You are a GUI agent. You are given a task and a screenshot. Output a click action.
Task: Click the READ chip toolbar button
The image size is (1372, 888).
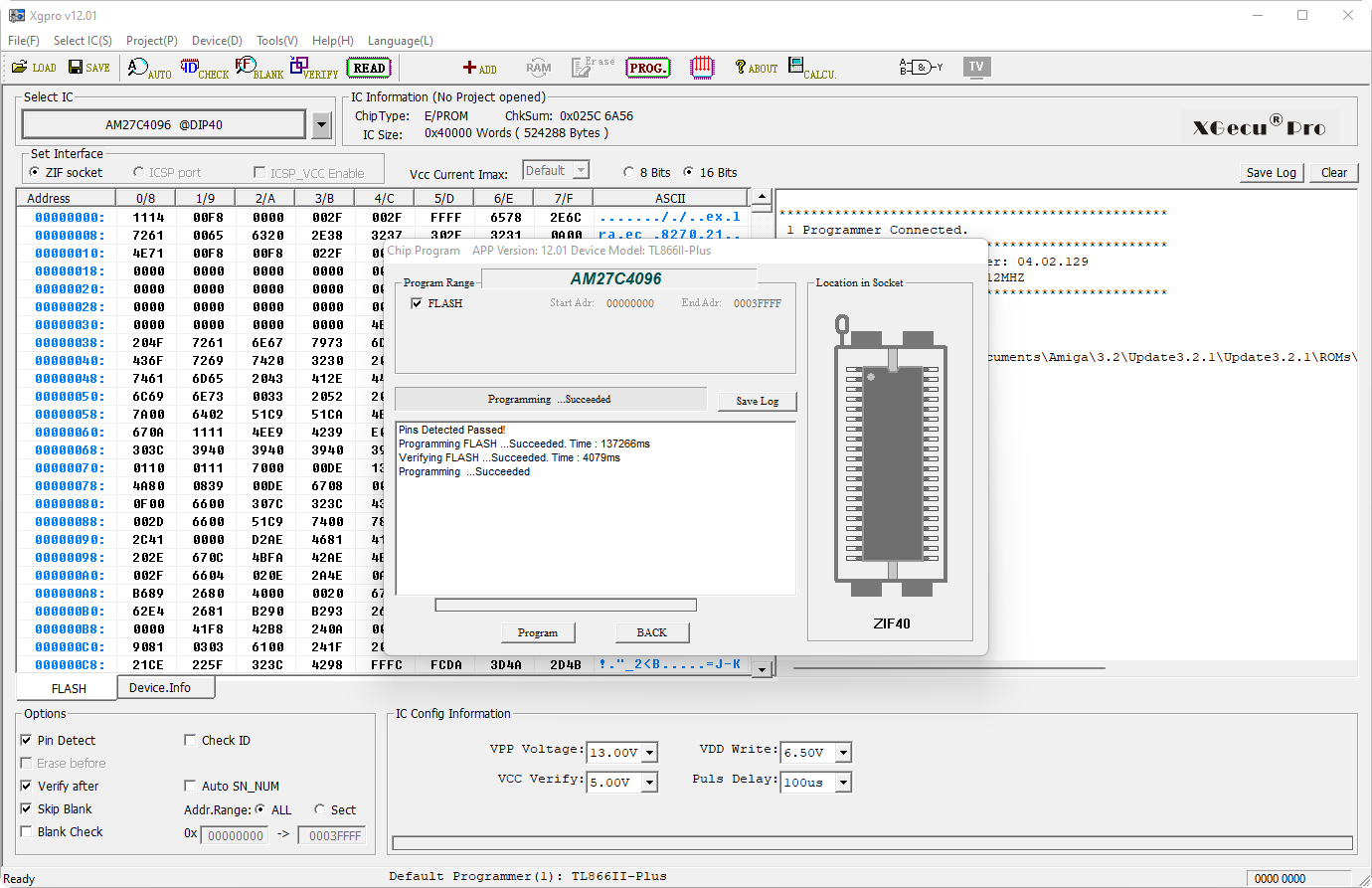pos(369,68)
